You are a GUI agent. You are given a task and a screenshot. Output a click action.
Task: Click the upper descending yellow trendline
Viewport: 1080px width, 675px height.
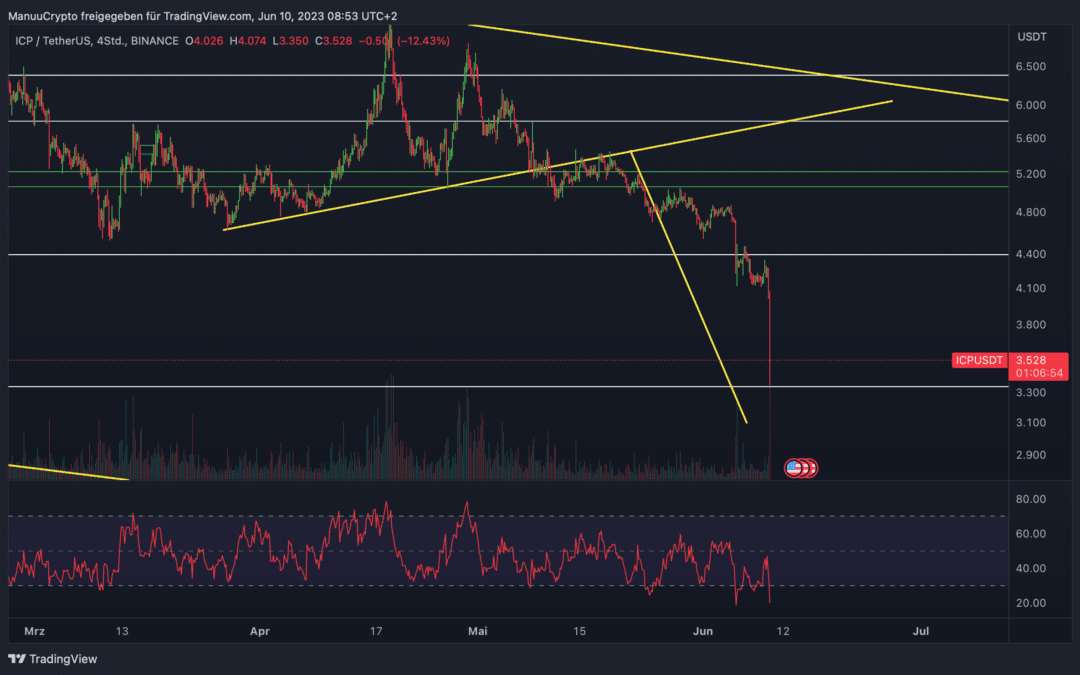point(737,63)
